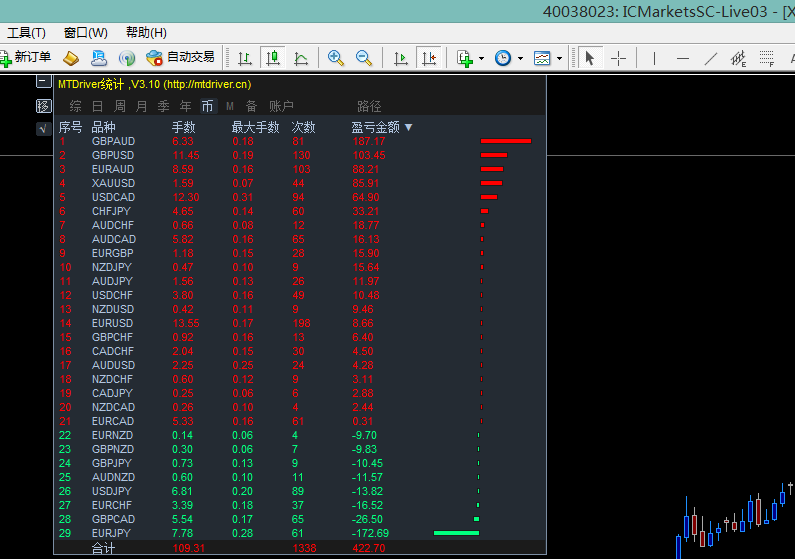Select the 币 symbol tab
Screen dimensions: 795x559
[208, 106]
